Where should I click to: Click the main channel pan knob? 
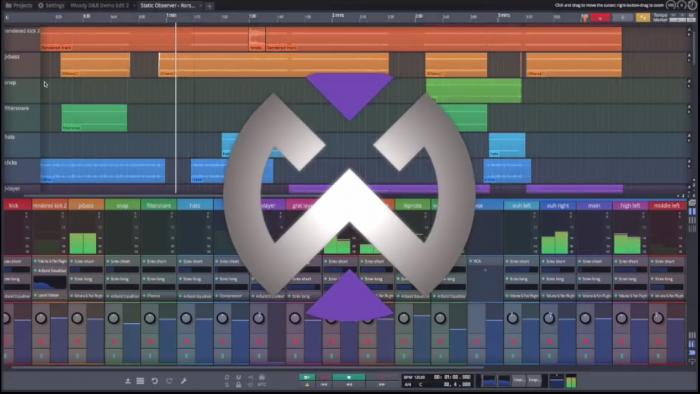pos(585,318)
